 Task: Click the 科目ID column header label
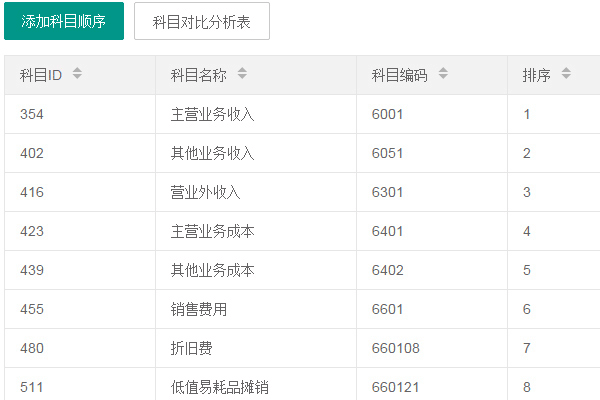41,75
